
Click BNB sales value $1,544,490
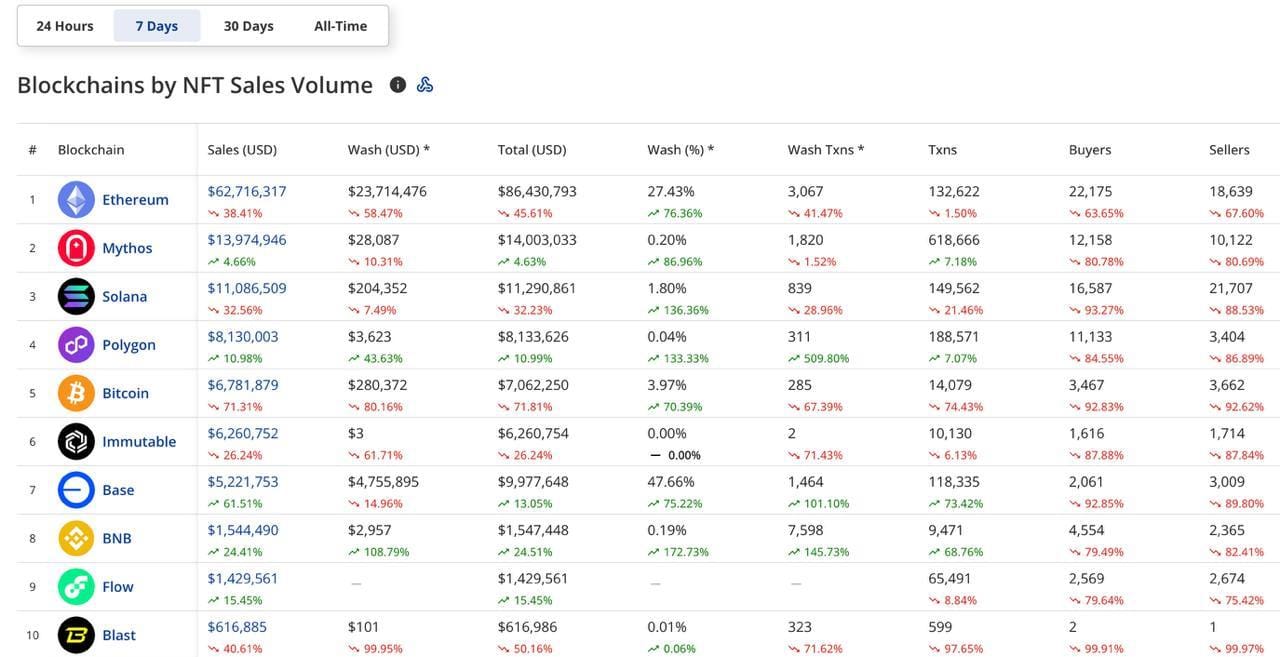point(243,530)
